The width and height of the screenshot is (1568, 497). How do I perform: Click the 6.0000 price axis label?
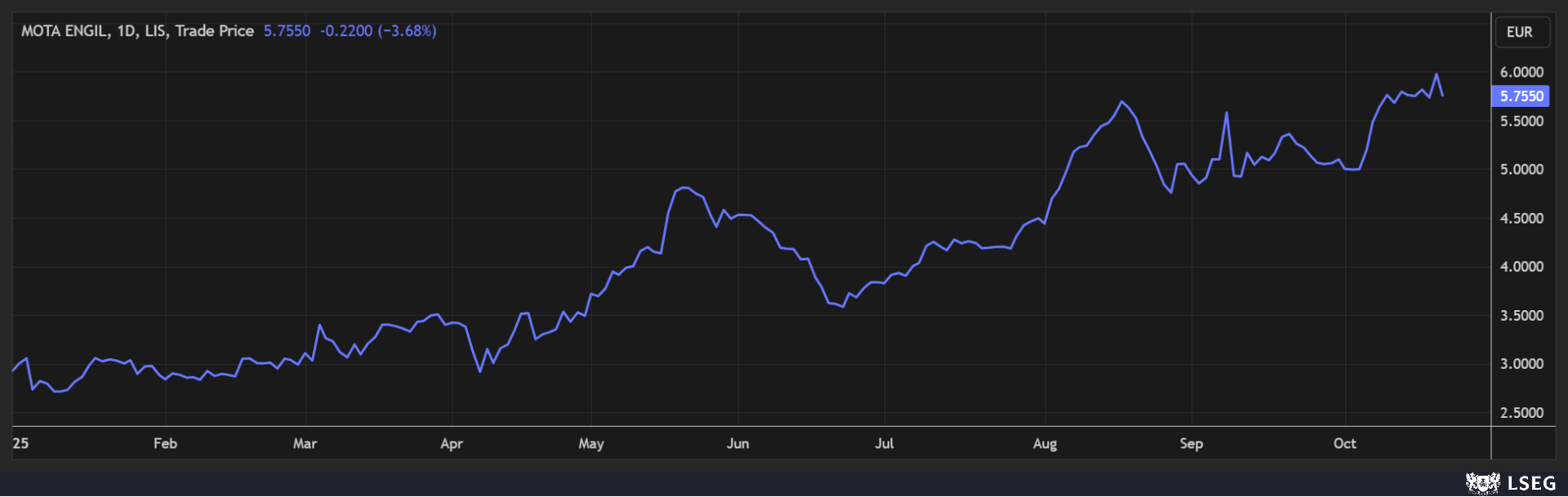point(1521,73)
